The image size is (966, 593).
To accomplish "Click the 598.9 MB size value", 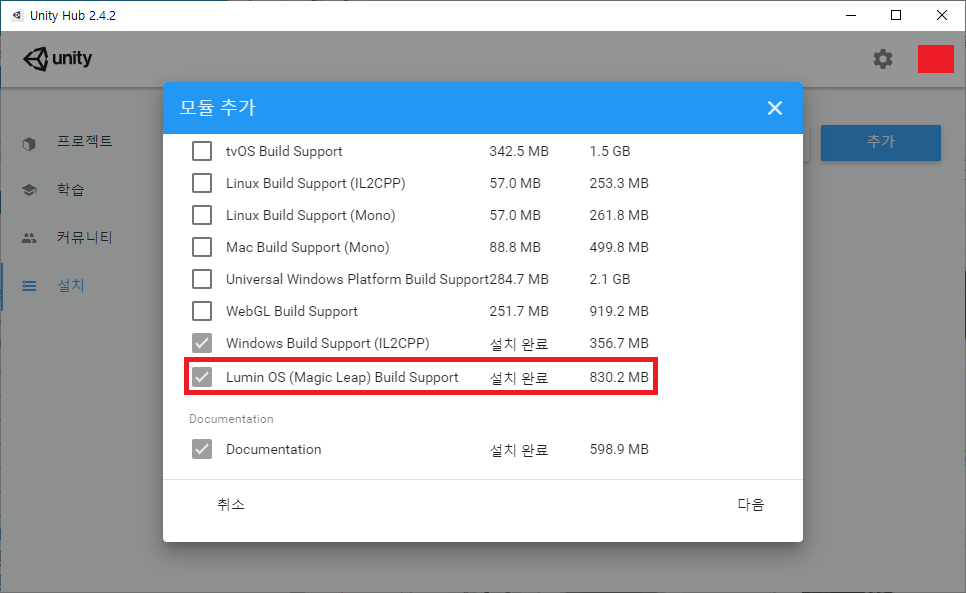I will coord(619,449).
